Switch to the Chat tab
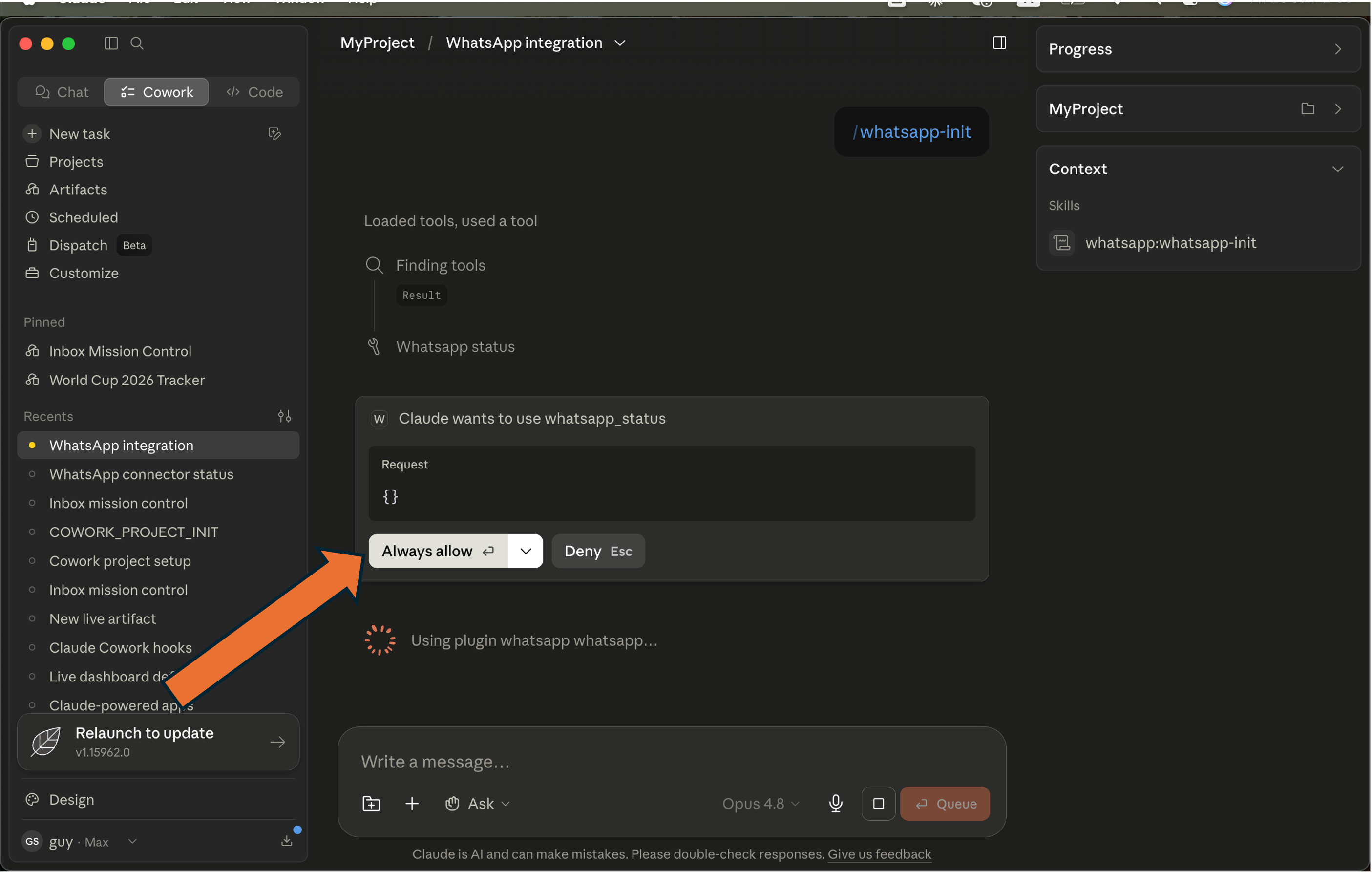The width and height of the screenshot is (1372, 873). 62,92
